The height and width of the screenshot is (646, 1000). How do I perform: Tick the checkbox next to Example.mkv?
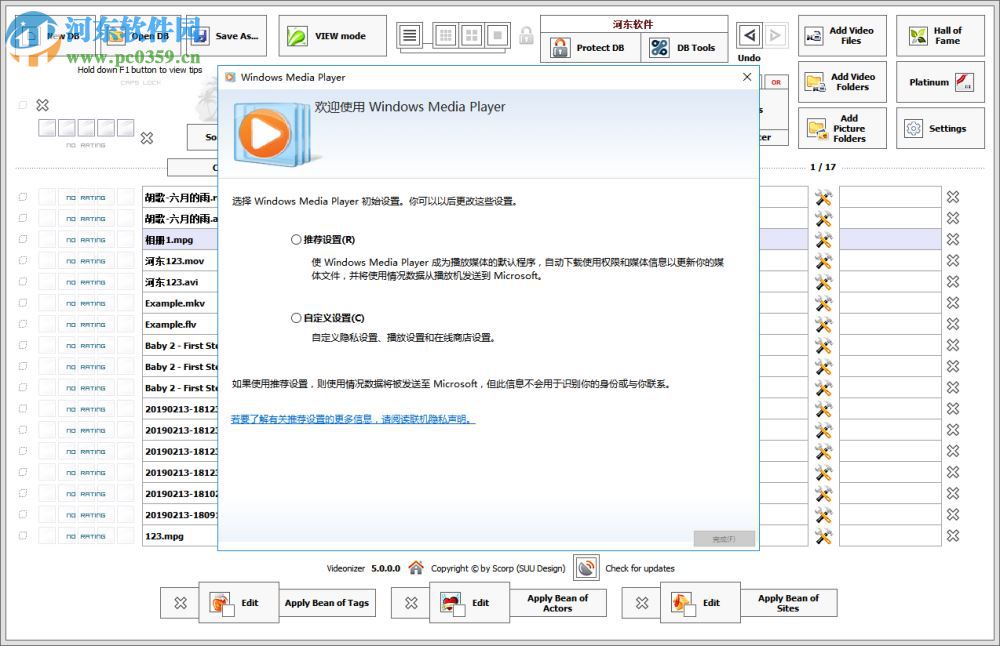click(x=22, y=302)
